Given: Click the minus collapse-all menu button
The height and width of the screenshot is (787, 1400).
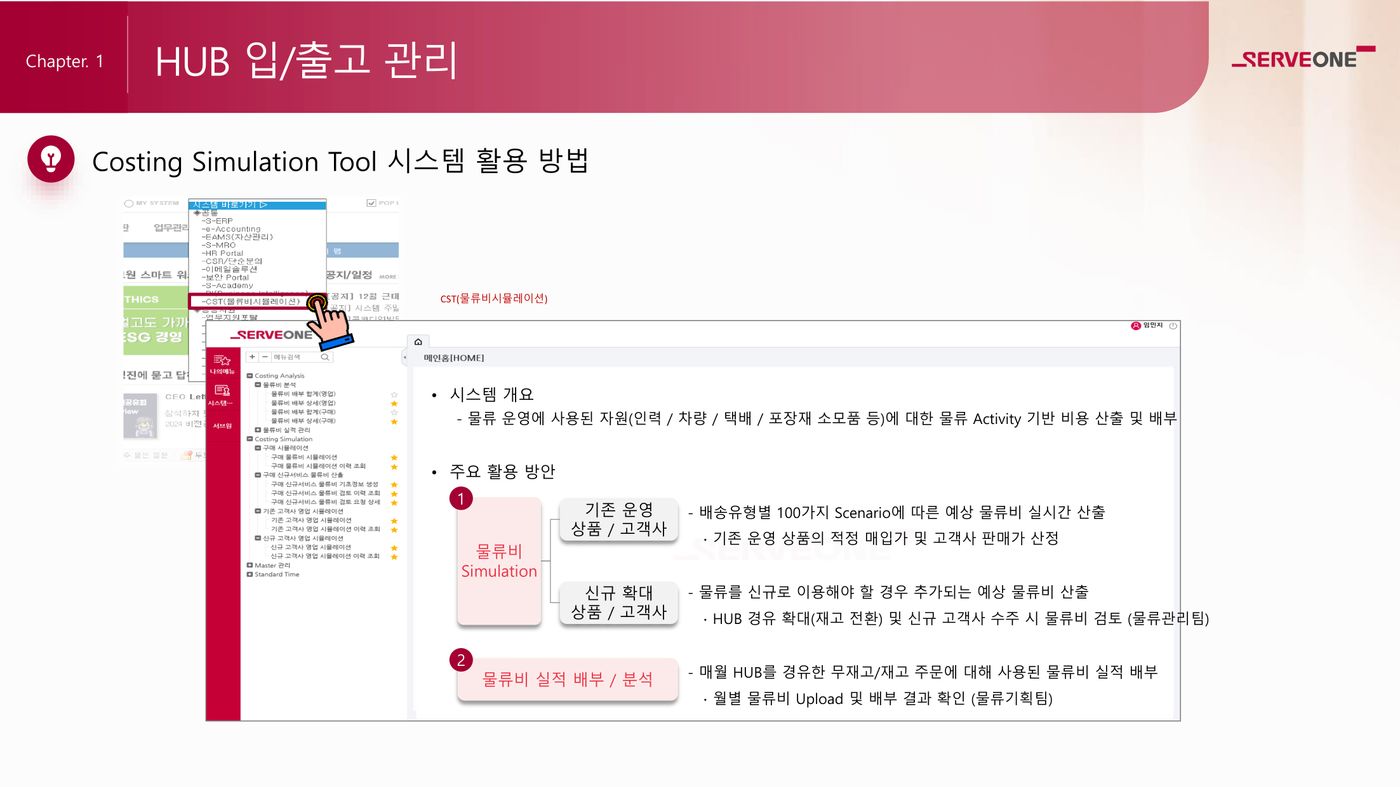Looking at the screenshot, I should point(264,357).
